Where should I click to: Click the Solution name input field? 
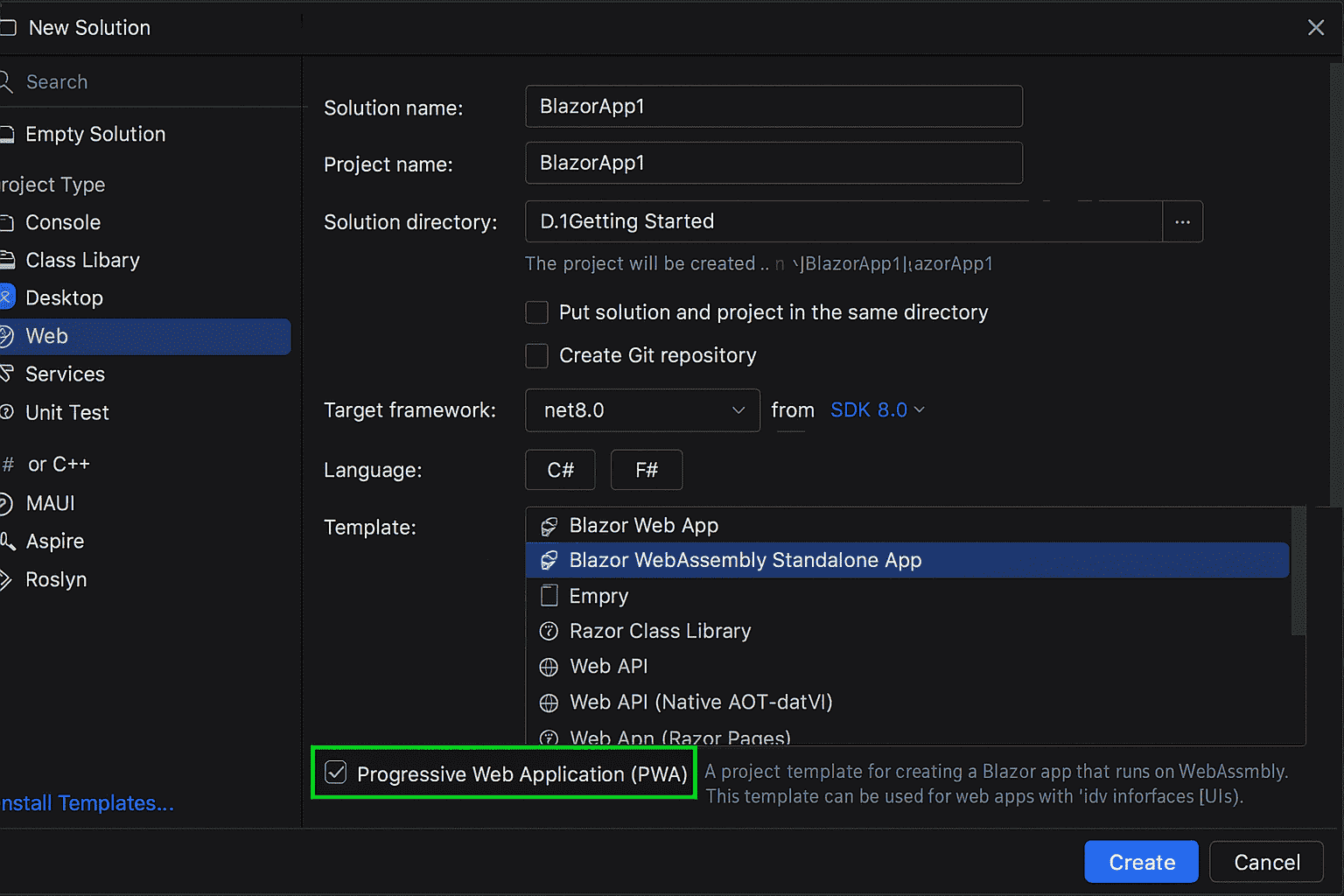(x=773, y=106)
